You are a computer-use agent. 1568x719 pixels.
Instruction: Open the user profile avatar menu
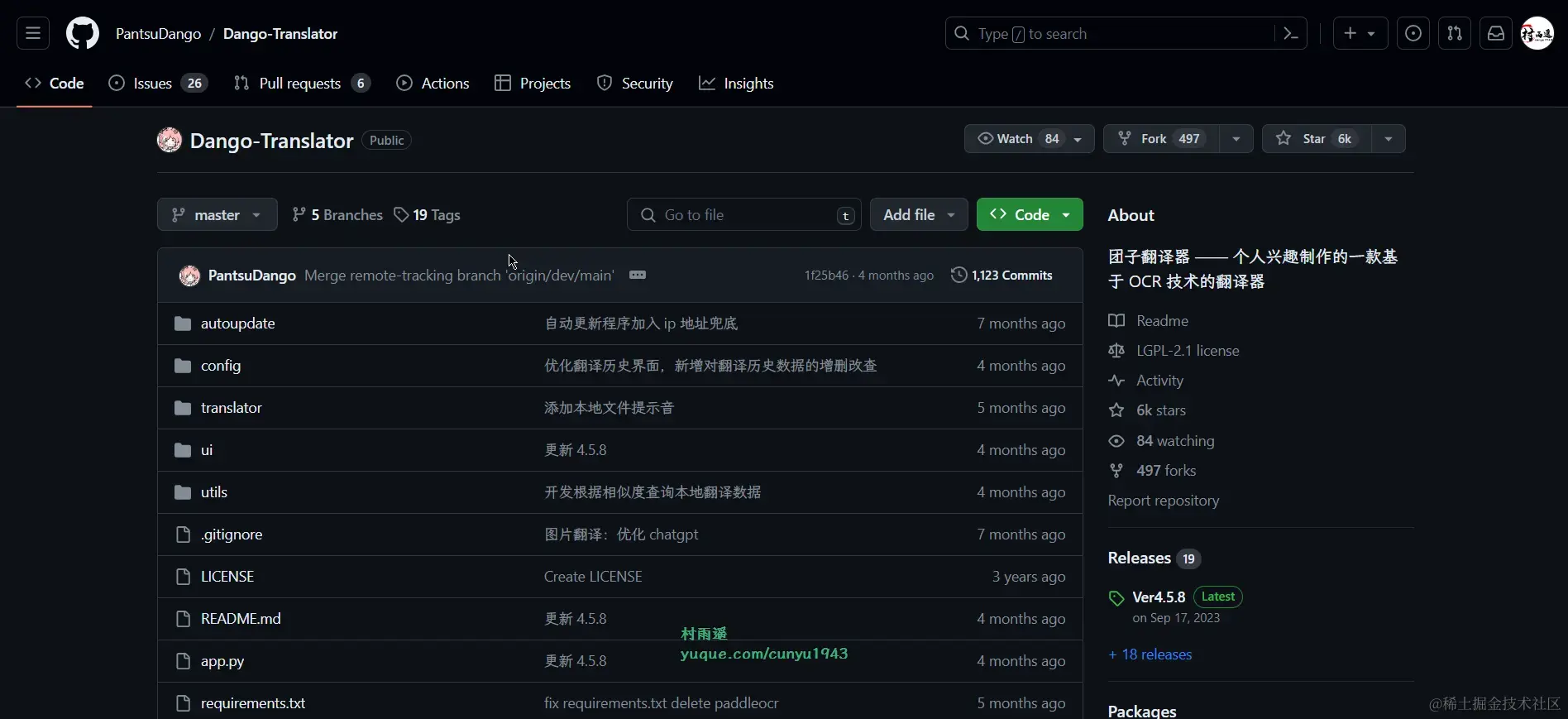tap(1538, 34)
